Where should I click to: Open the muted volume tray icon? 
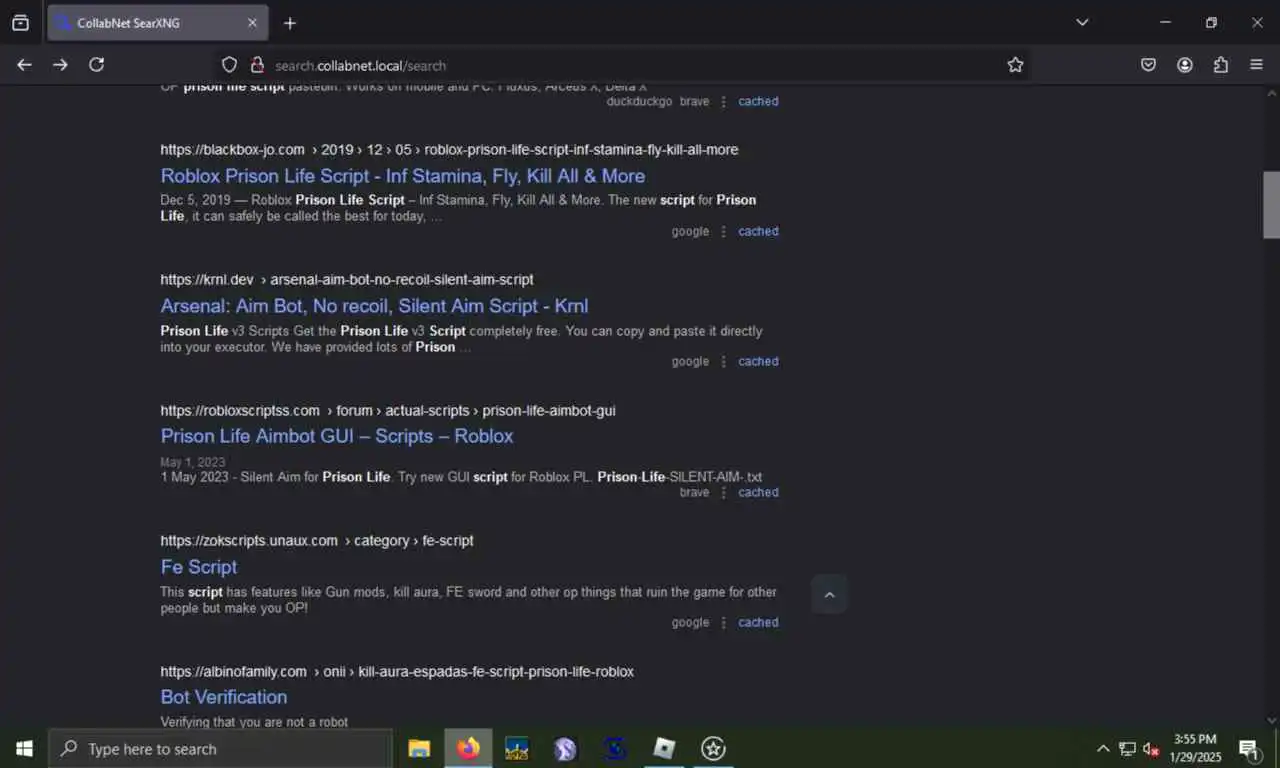tap(1151, 748)
